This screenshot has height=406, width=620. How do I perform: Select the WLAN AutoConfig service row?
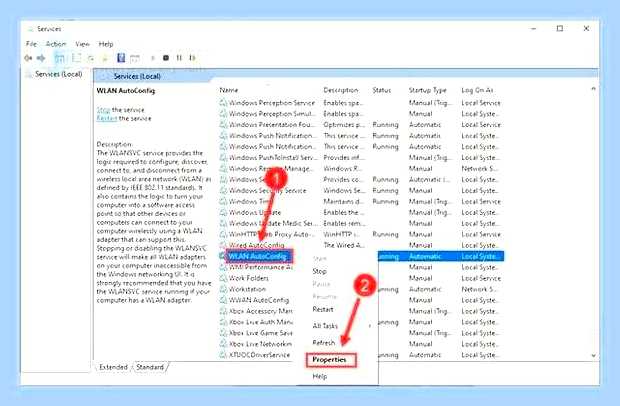[x=257, y=256]
